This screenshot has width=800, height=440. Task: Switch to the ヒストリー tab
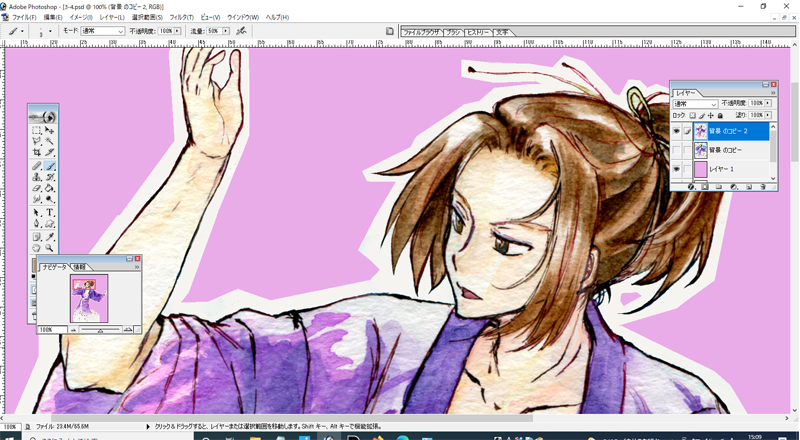pos(479,32)
